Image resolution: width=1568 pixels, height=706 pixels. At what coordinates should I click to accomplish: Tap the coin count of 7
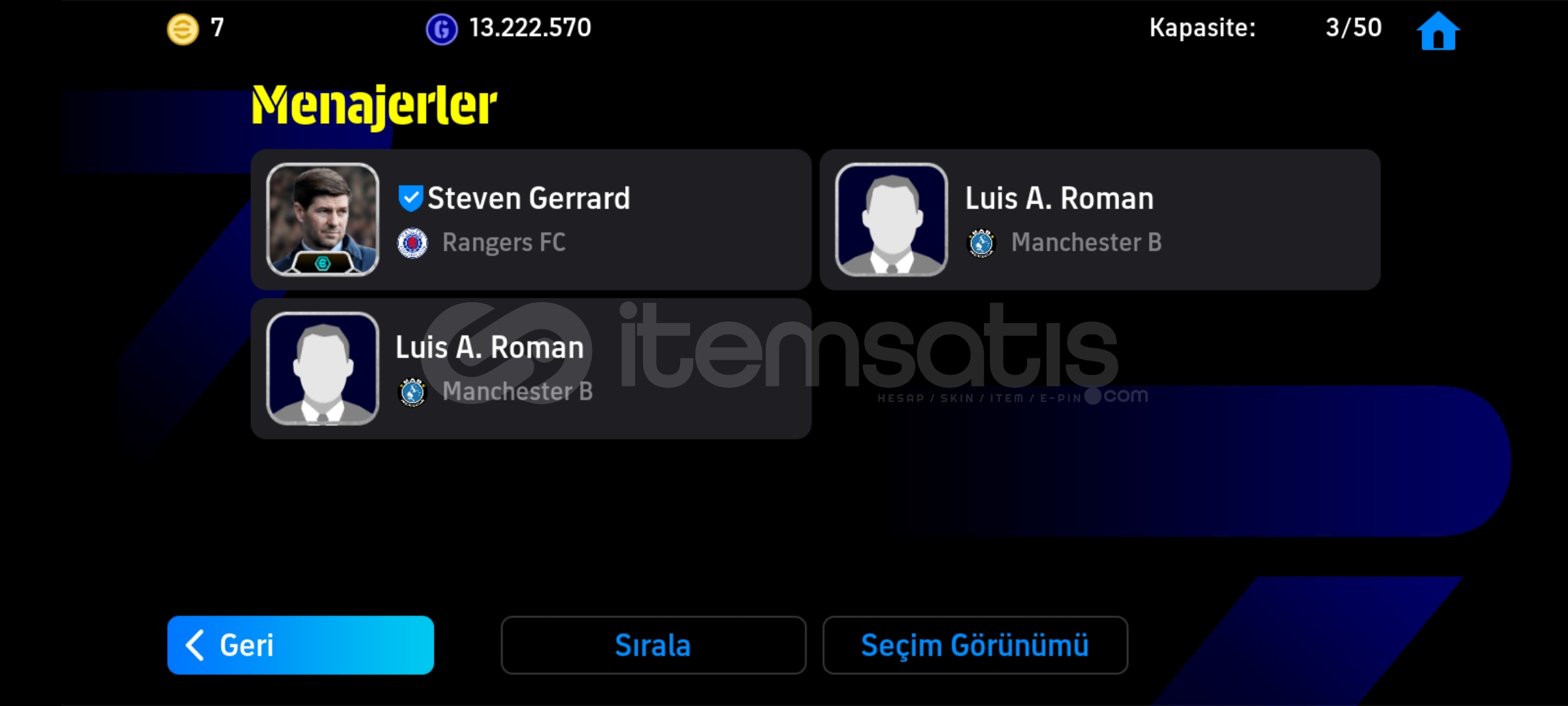(217, 28)
